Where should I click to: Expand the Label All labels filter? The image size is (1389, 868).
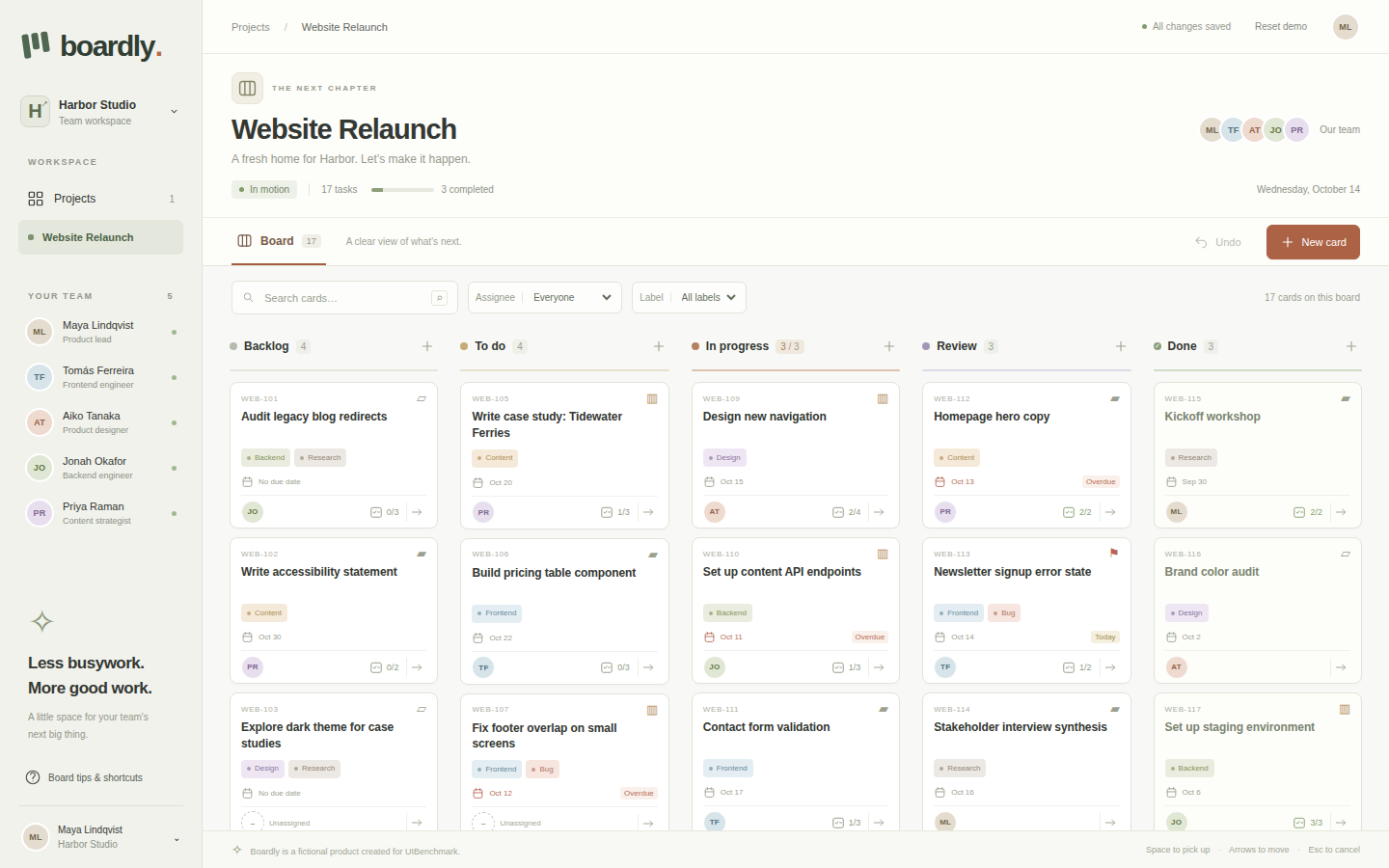click(x=689, y=297)
